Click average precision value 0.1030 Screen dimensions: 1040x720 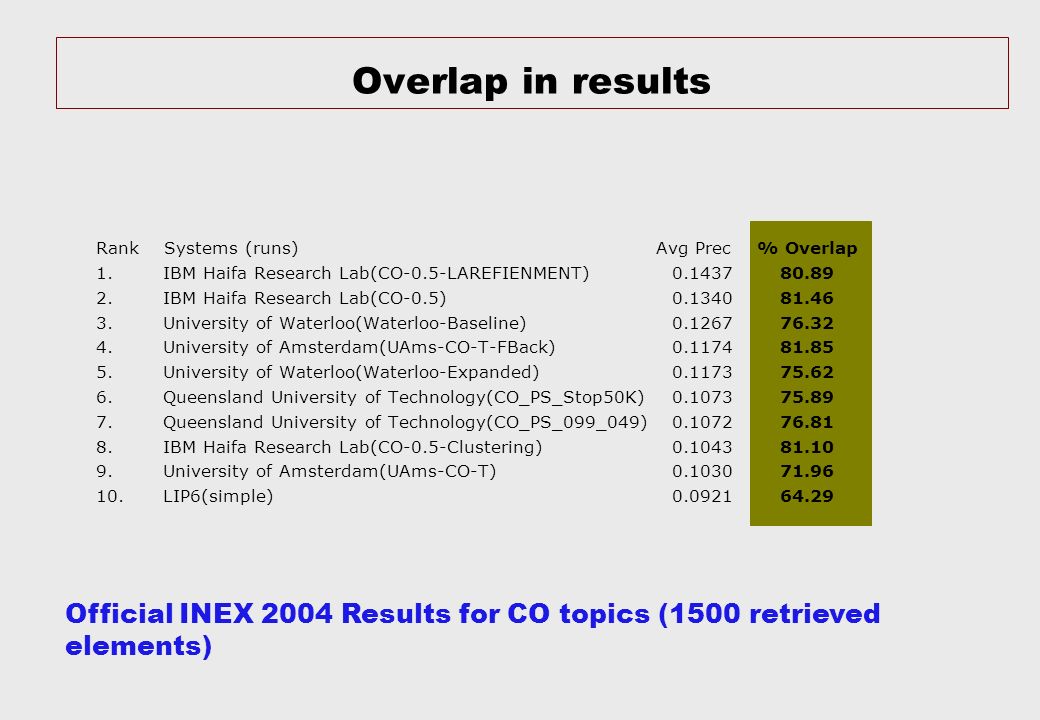pyautogui.click(x=702, y=471)
